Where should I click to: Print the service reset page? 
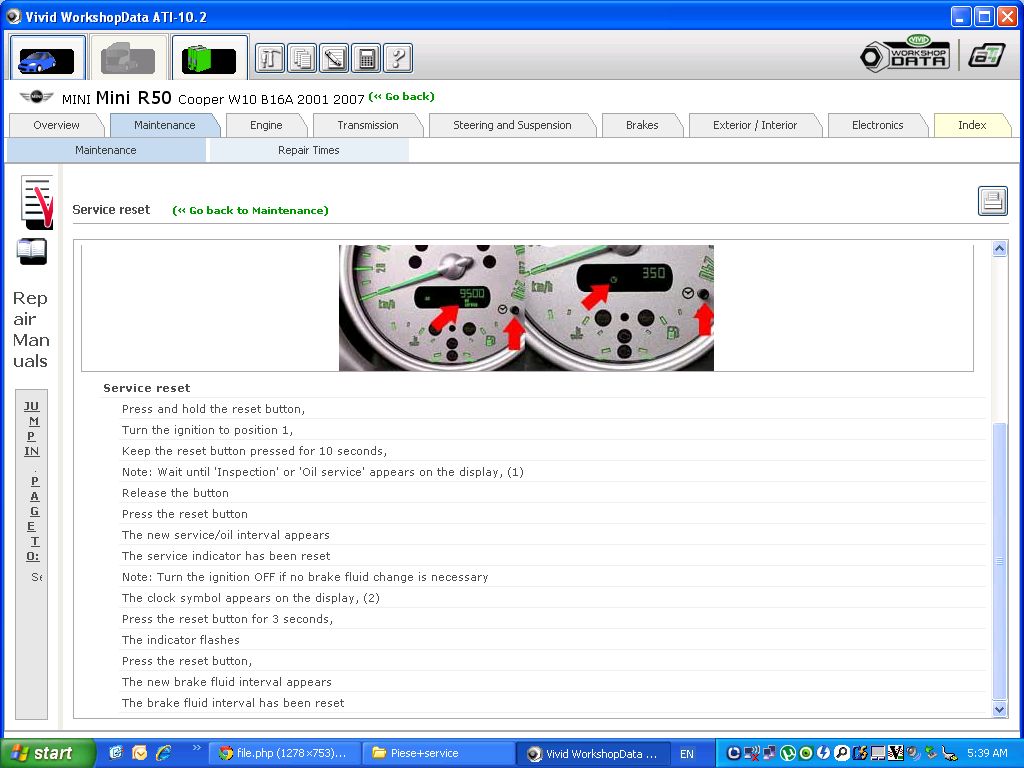pos(992,201)
